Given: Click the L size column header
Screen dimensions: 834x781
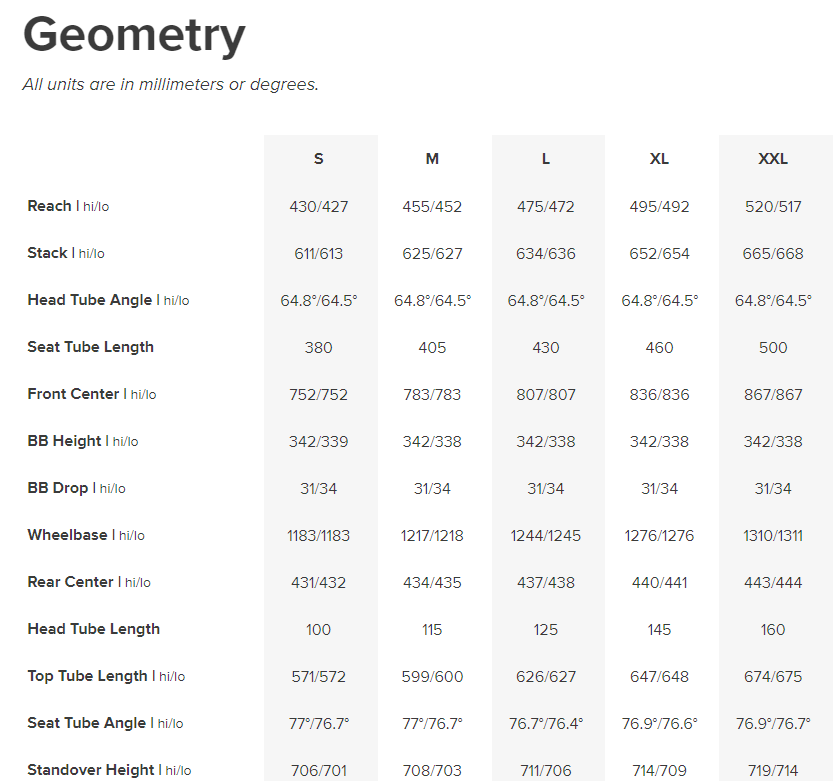Looking at the screenshot, I should (x=546, y=159).
